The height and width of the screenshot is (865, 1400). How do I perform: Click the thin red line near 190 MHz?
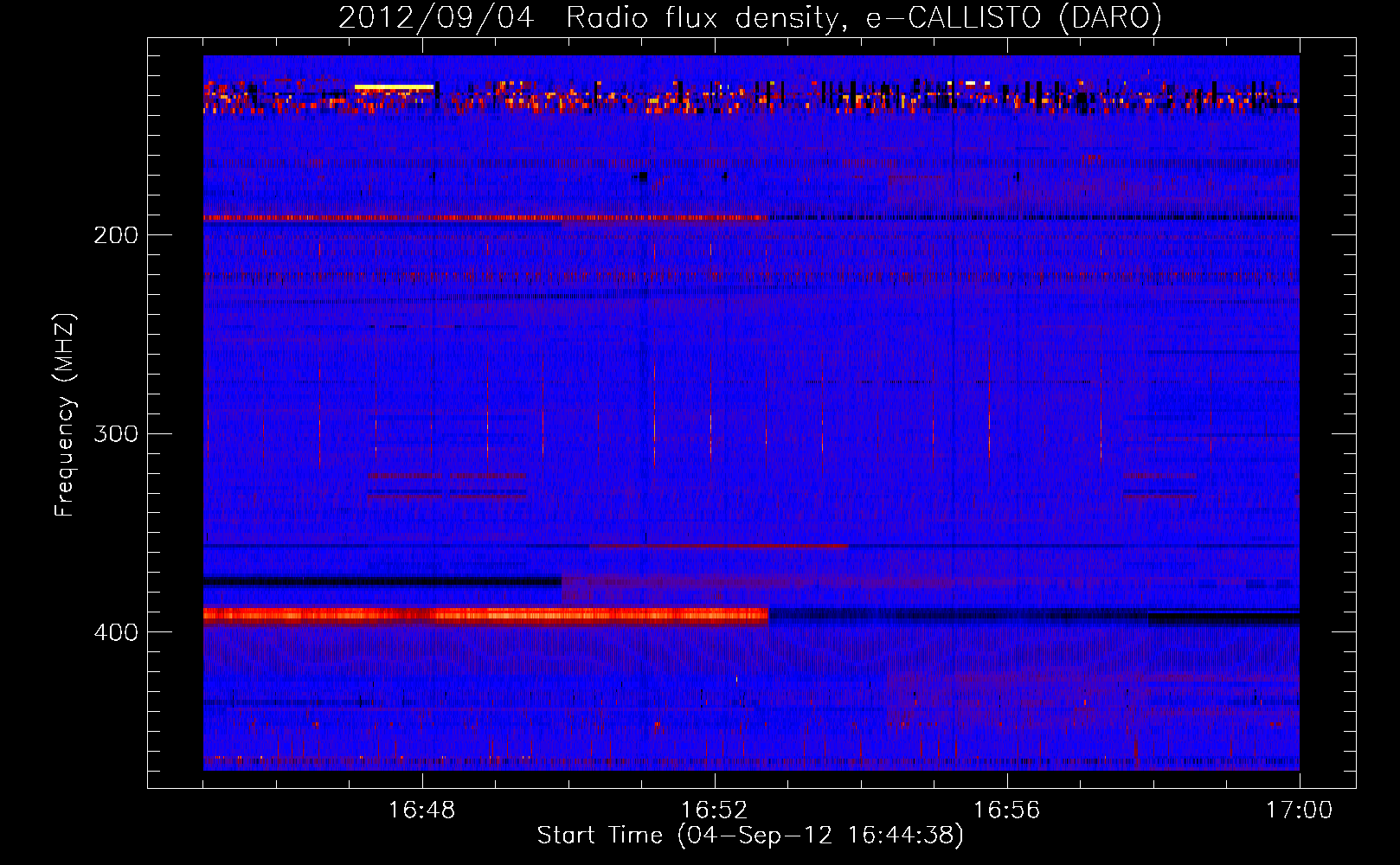[x=485, y=218]
